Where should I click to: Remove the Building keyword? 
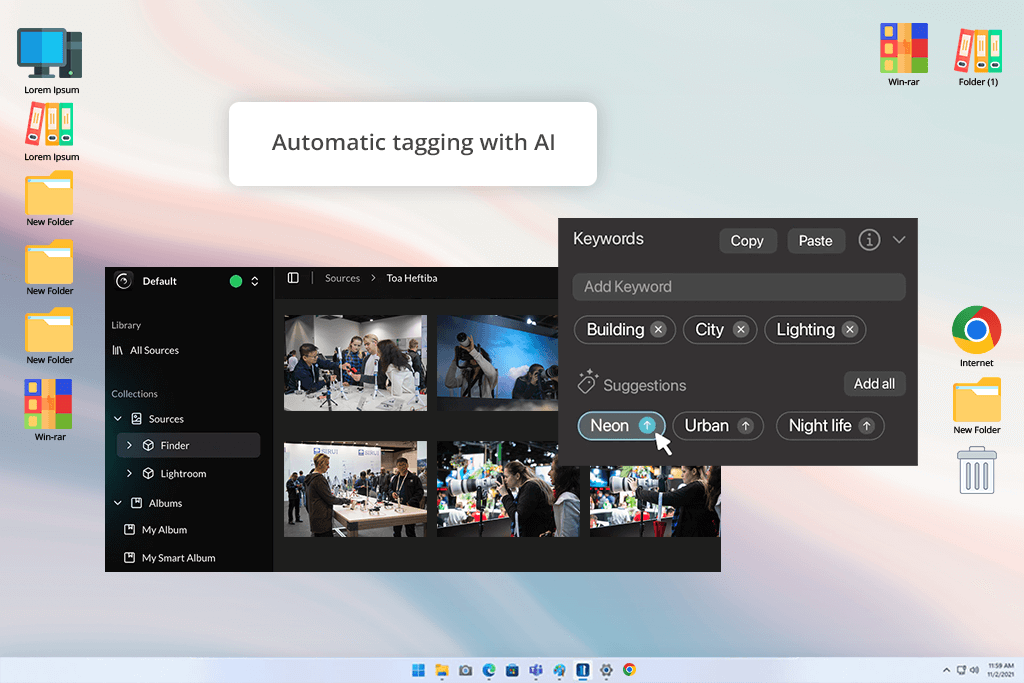658,330
